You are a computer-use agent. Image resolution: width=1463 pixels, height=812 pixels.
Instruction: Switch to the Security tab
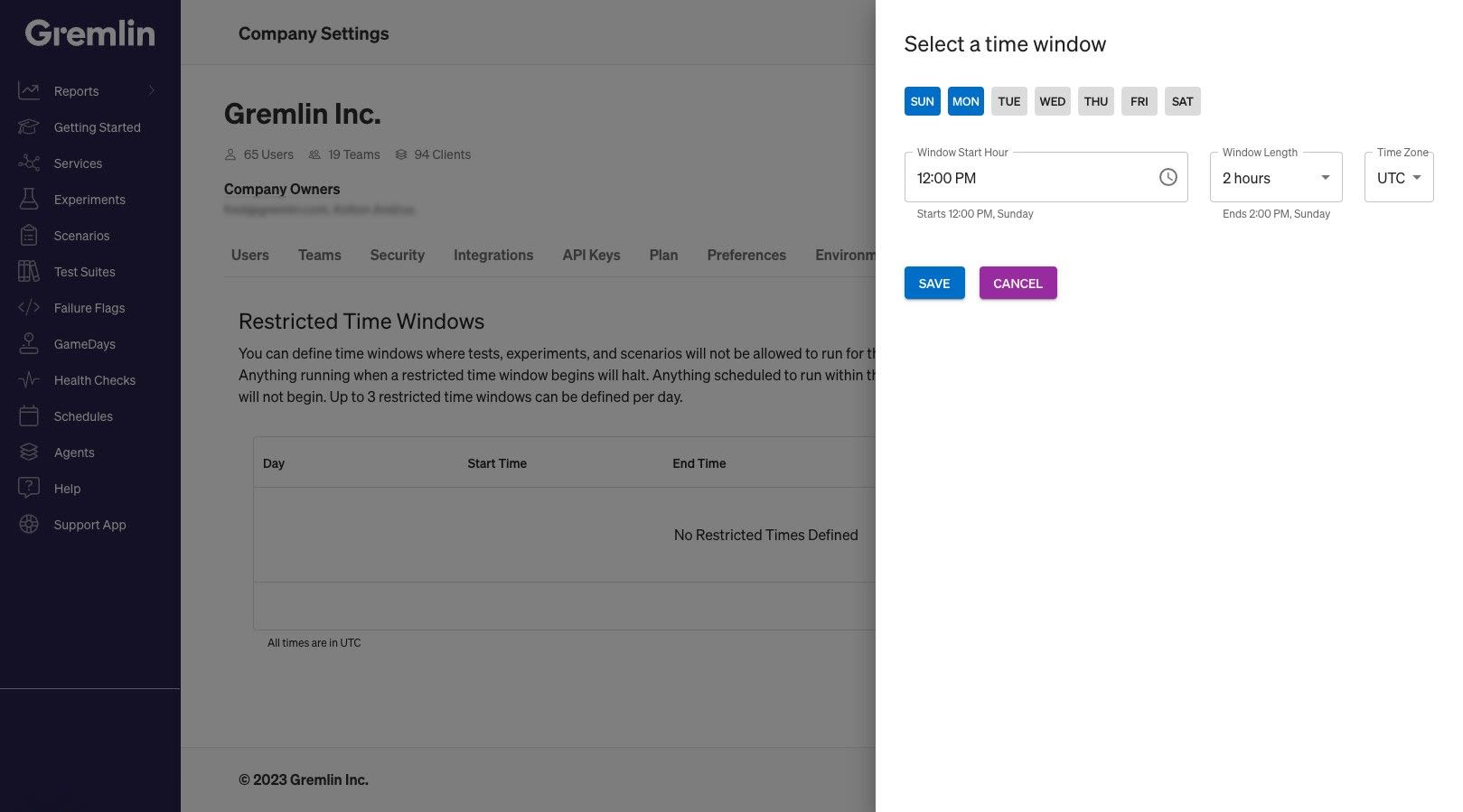coord(398,255)
